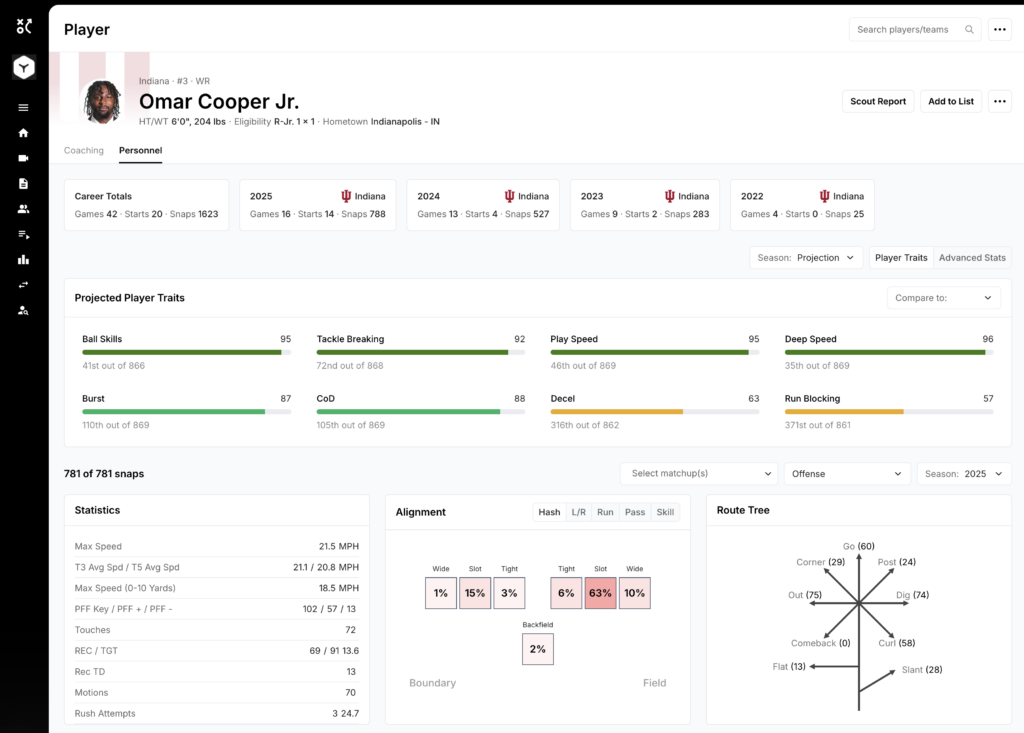Open the document report icon in sidebar
Image resolution: width=1024 pixels, height=733 pixels.
pyautogui.click(x=24, y=184)
